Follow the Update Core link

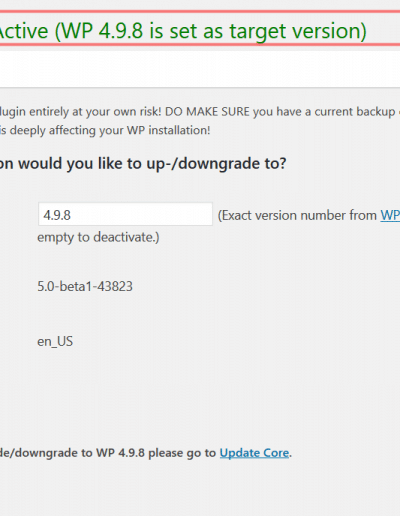(254, 453)
